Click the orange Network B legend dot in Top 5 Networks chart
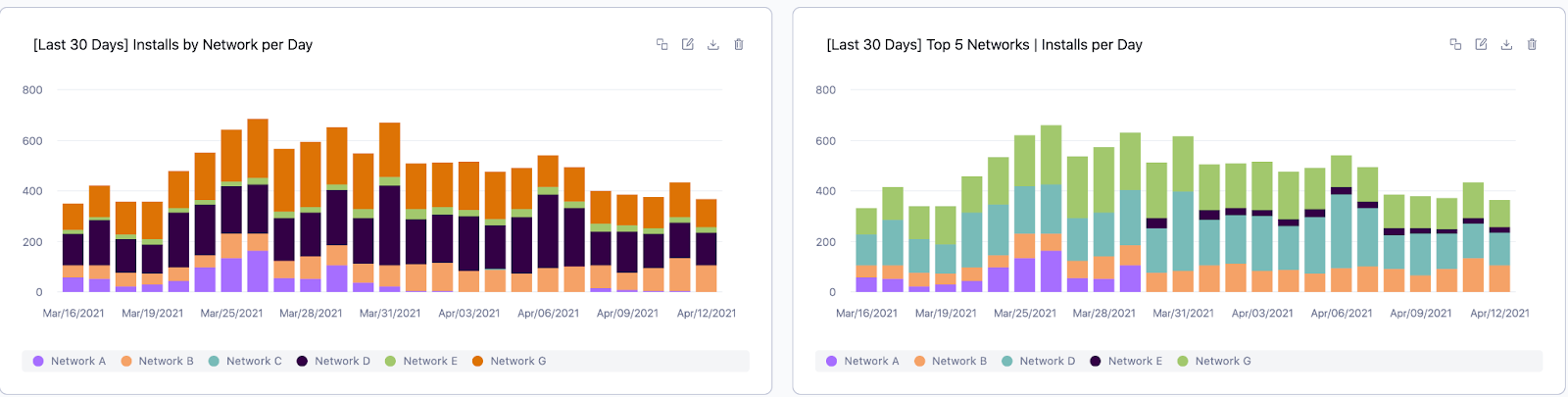 (919, 361)
